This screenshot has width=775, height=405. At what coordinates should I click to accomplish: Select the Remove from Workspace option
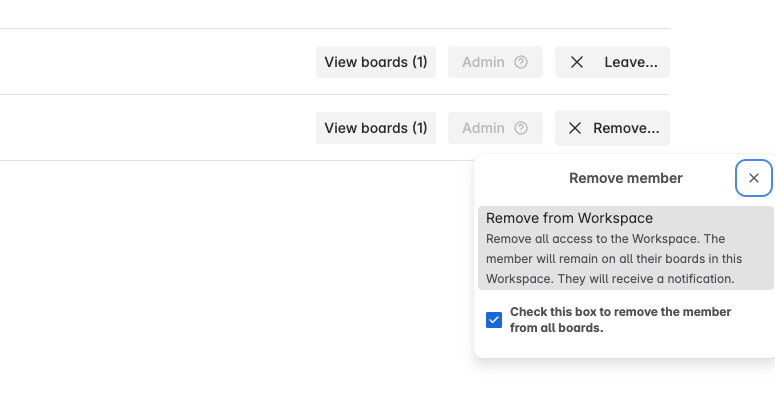(569, 218)
